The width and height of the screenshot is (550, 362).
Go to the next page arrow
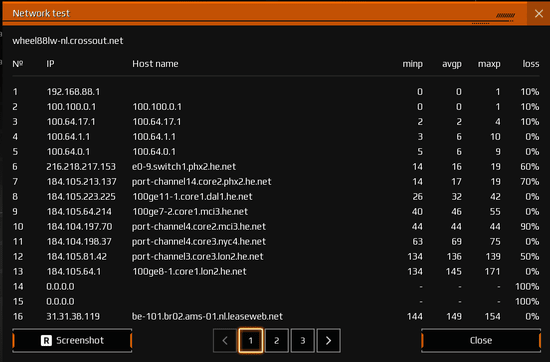point(328,340)
